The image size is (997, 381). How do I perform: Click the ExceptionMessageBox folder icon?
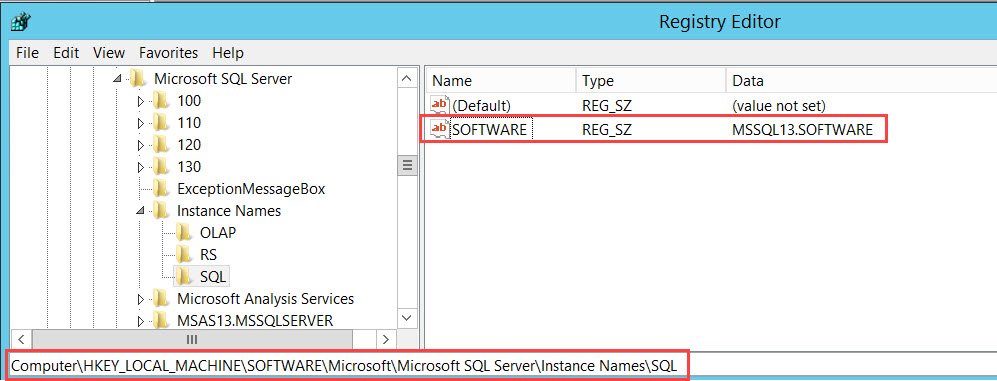pos(161,189)
